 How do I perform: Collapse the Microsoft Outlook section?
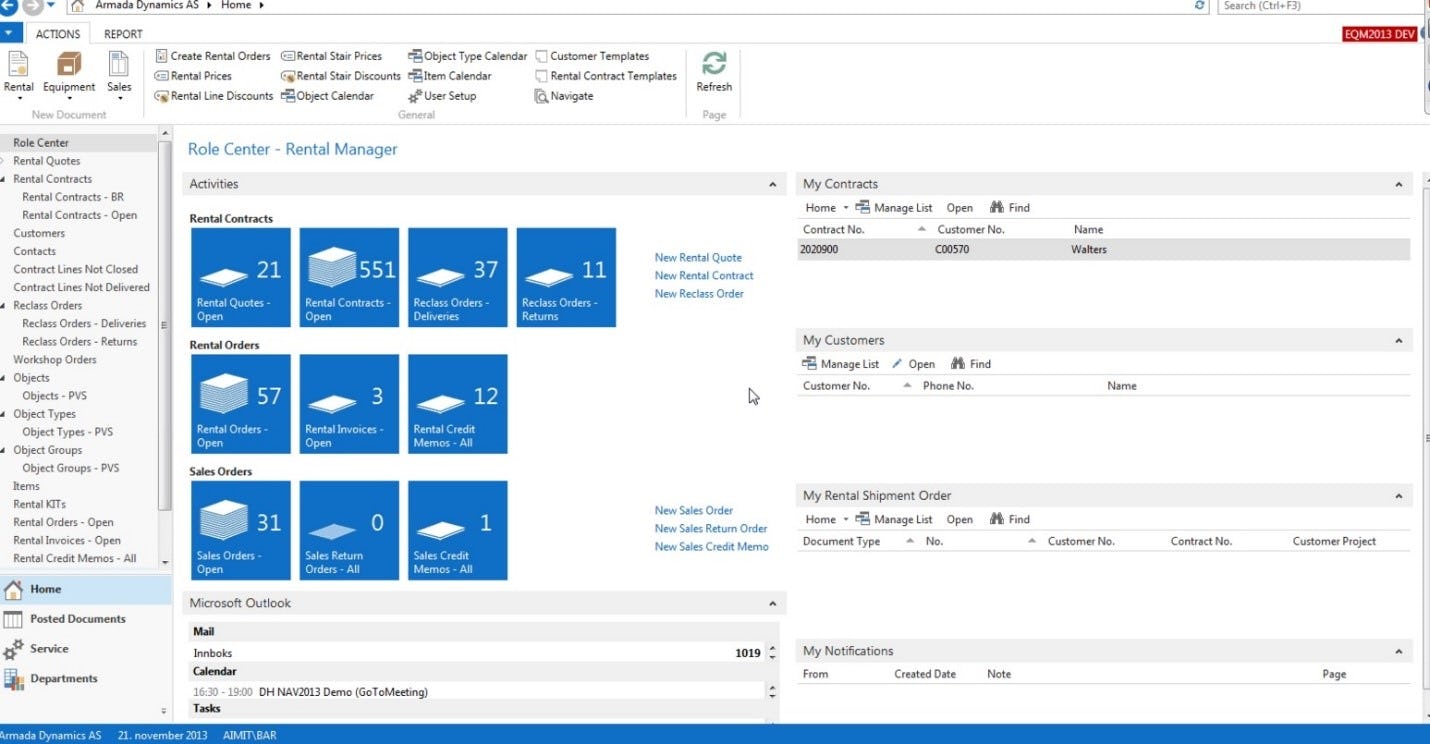click(772, 604)
